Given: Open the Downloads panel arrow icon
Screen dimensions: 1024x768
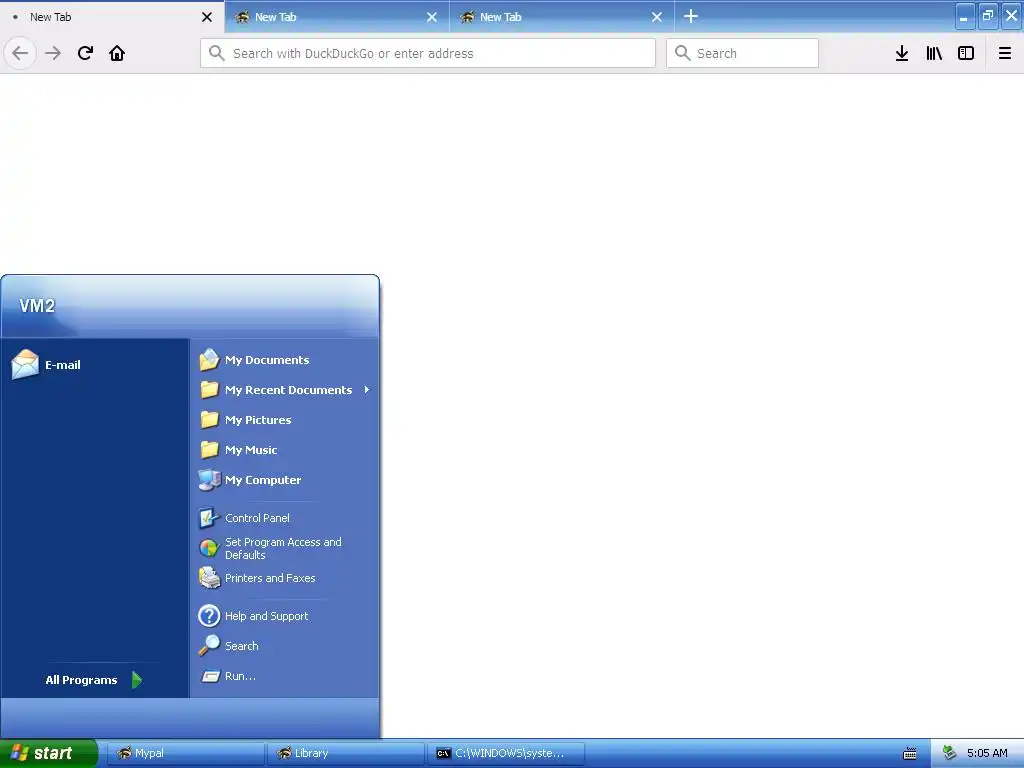Looking at the screenshot, I should [902, 53].
